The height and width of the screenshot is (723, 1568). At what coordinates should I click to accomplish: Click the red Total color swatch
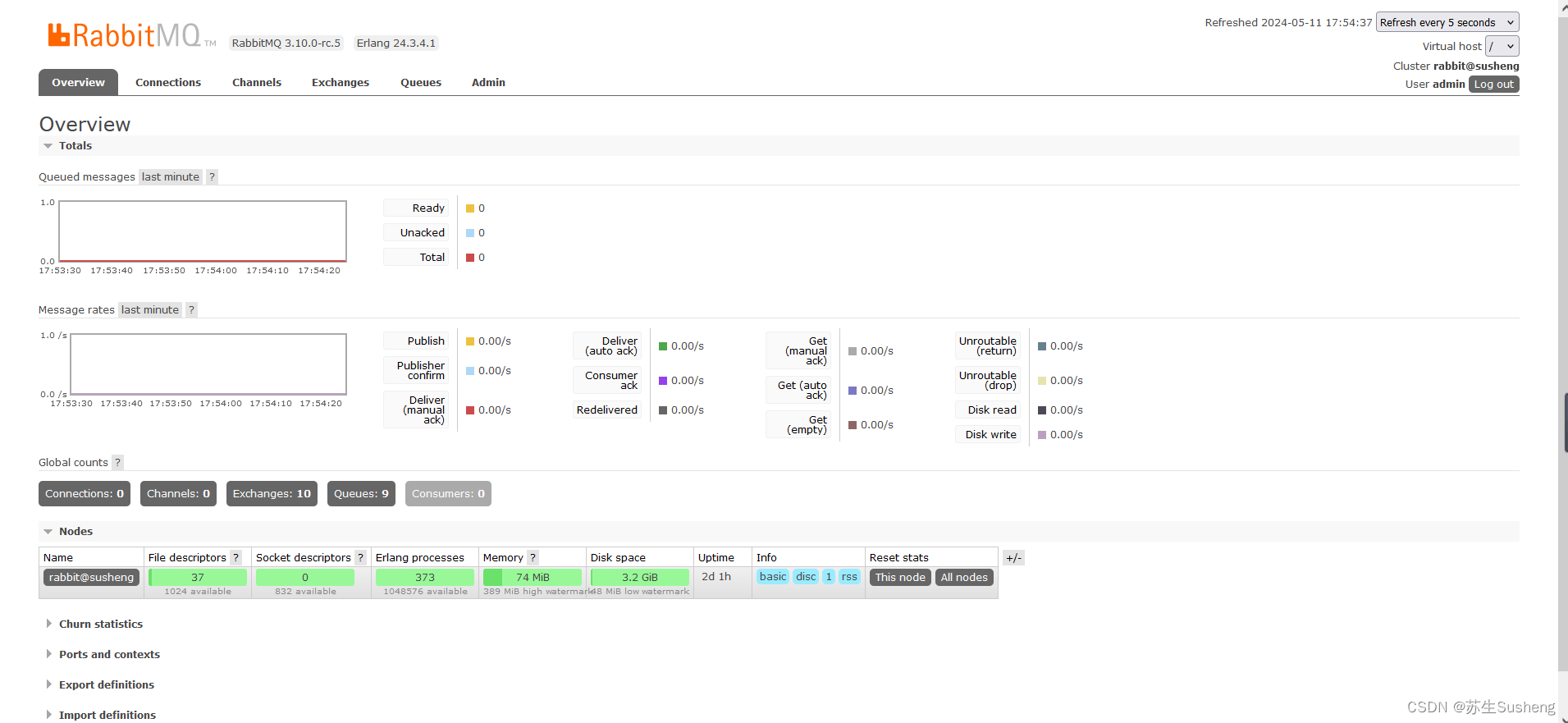click(470, 258)
